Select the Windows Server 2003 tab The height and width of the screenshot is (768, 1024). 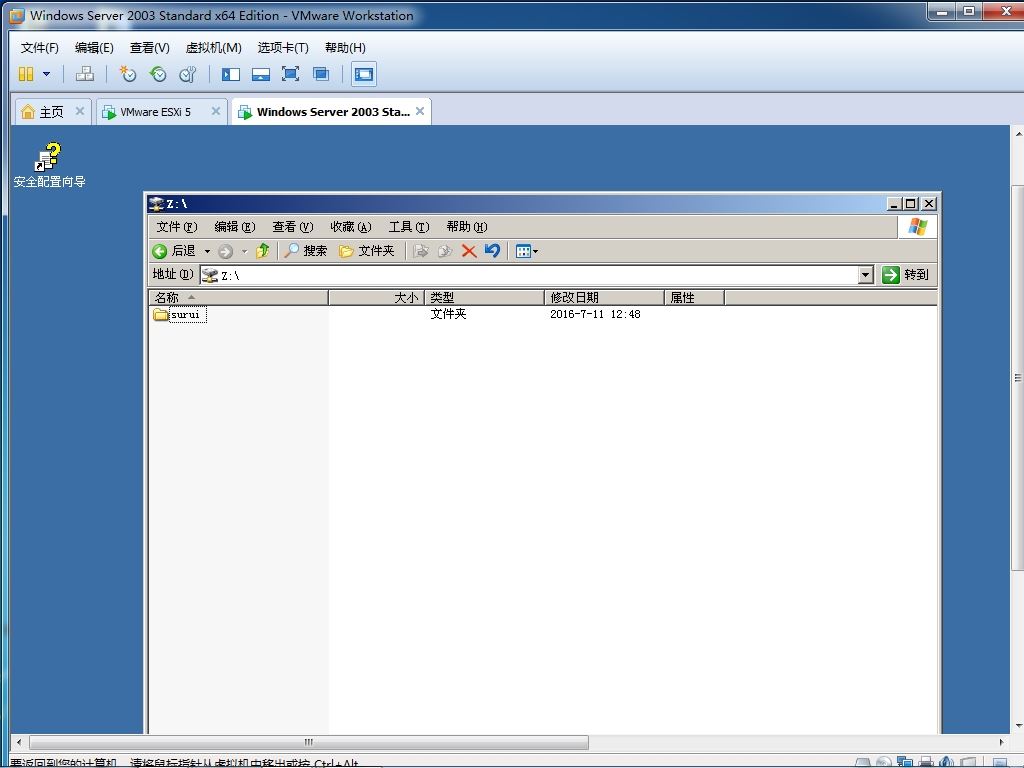click(331, 112)
